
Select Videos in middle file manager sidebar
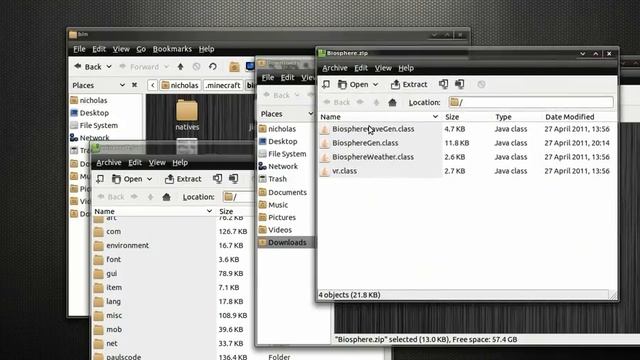click(x=280, y=230)
